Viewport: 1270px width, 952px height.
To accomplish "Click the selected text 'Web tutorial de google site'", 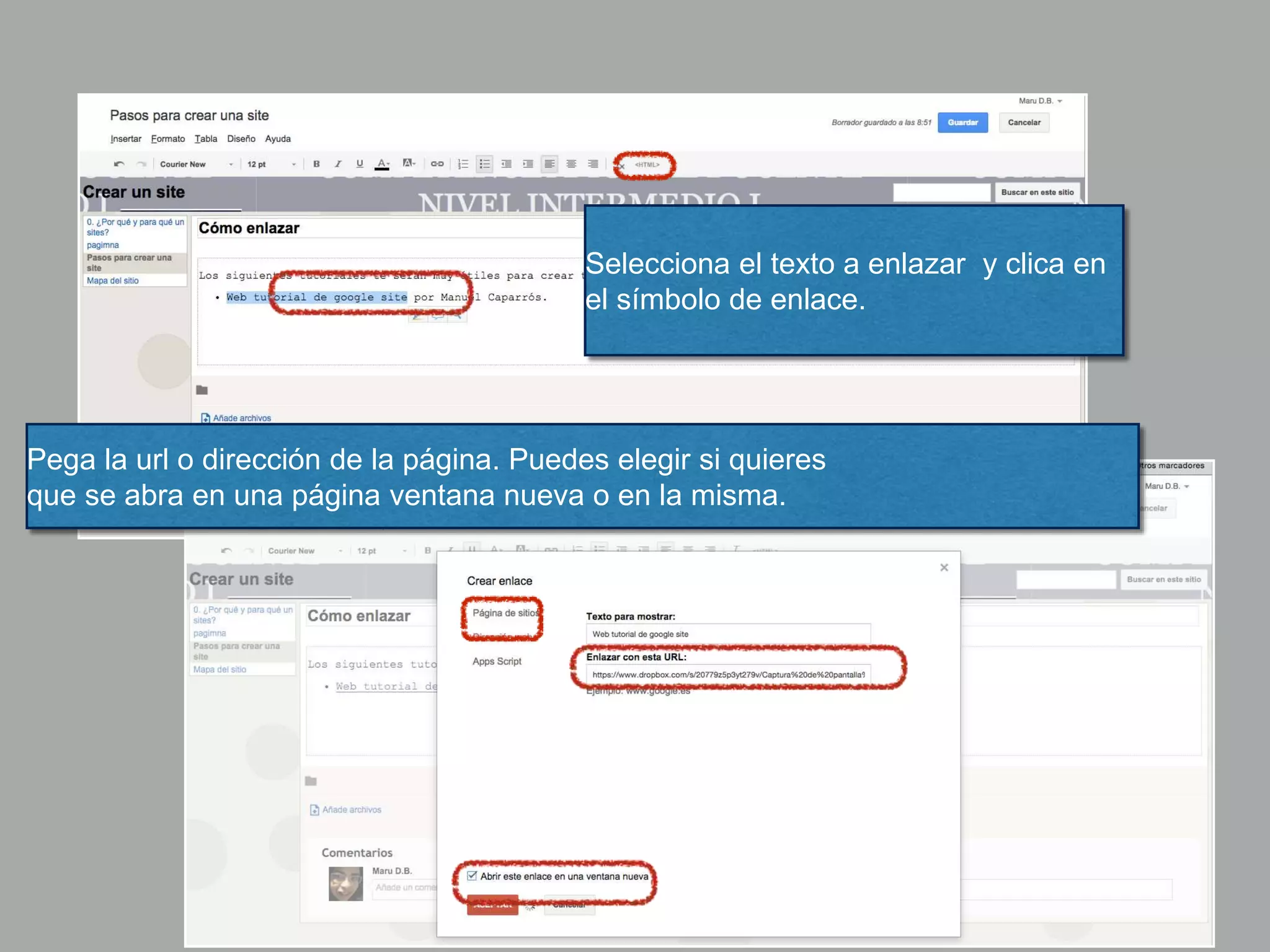I will coord(317,297).
